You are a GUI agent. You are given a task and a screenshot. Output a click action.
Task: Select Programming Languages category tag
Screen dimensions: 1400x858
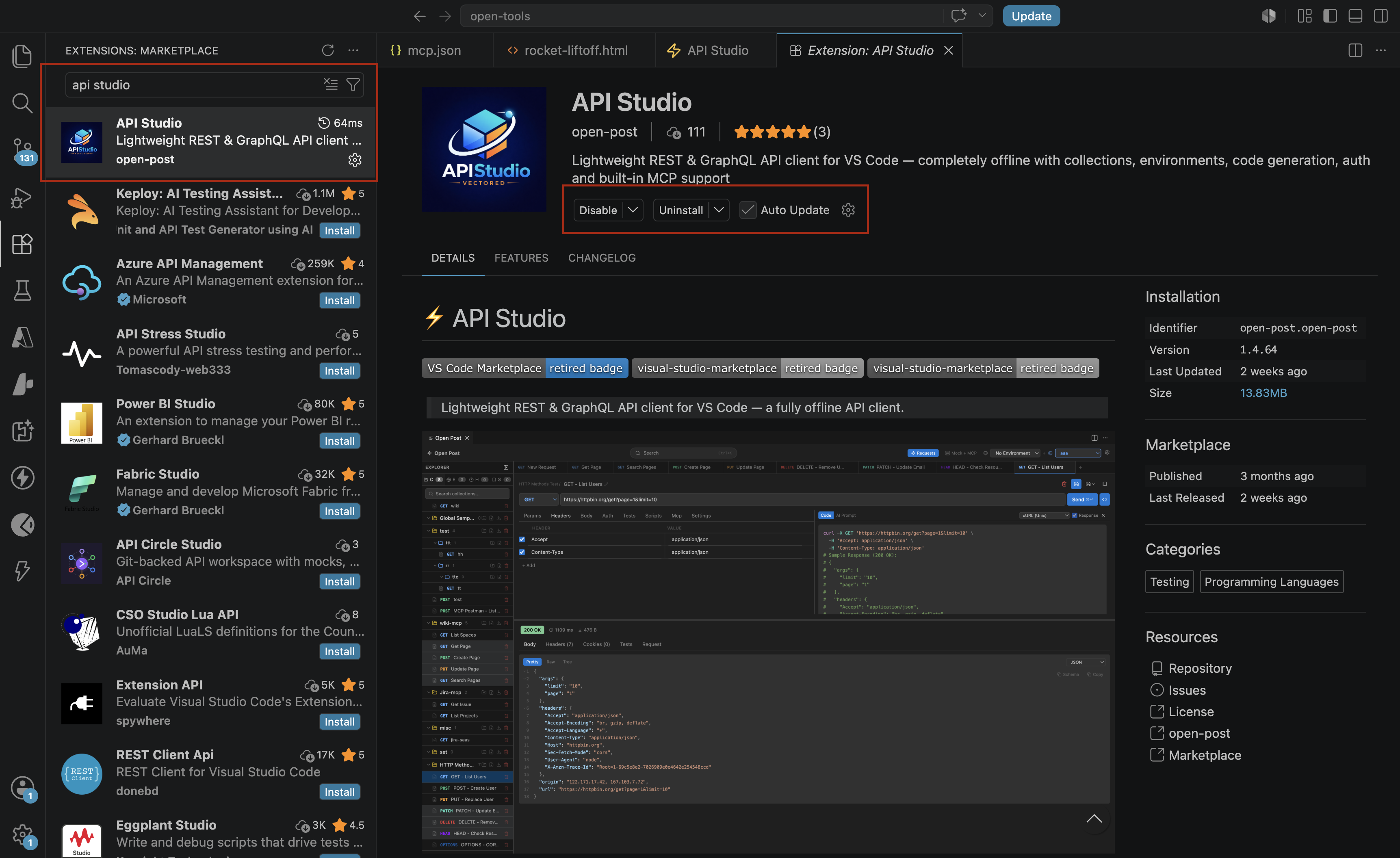click(x=1272, y=581)
